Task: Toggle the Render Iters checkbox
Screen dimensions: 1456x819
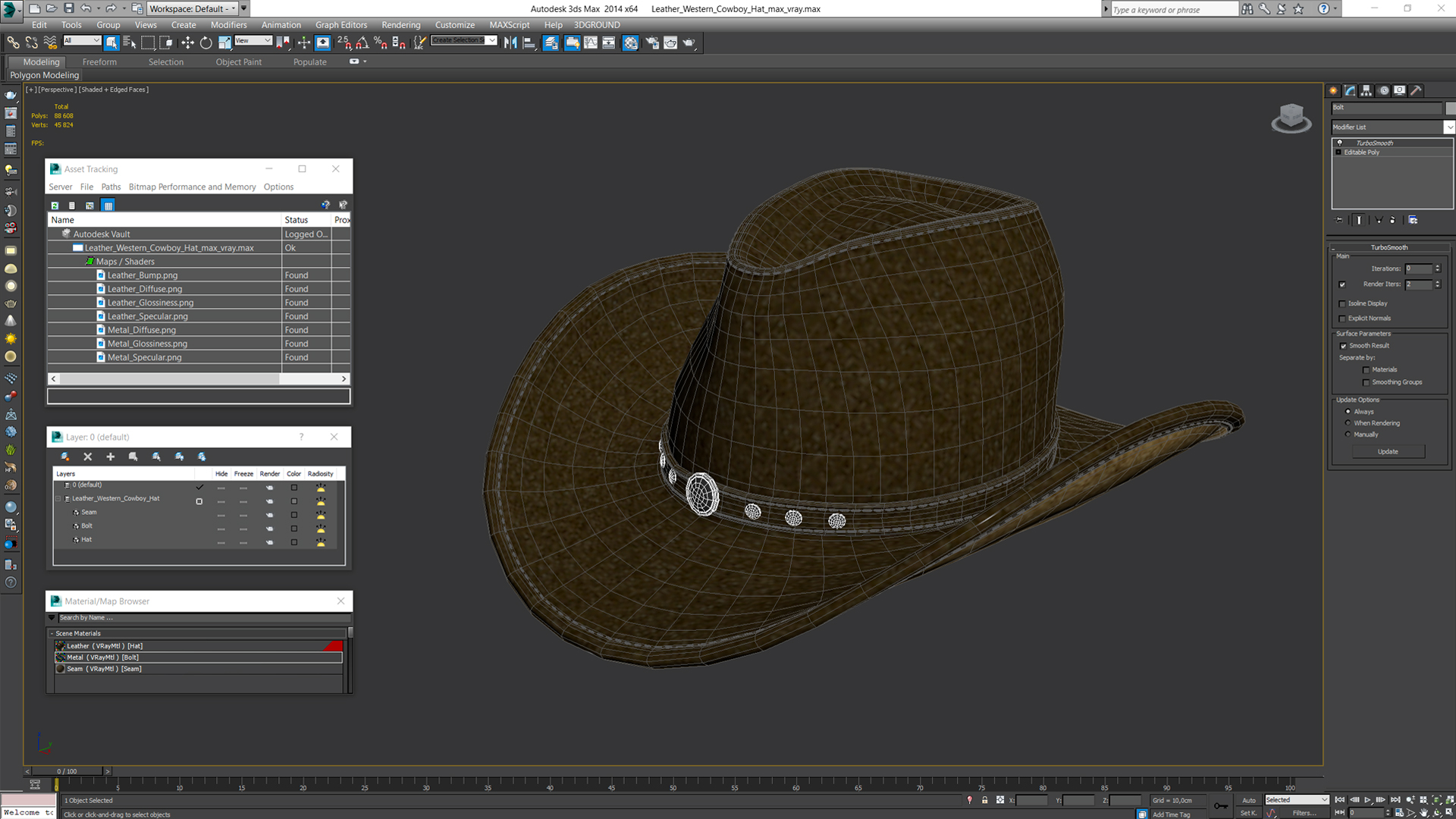Action: click(x=1342, y=284)
